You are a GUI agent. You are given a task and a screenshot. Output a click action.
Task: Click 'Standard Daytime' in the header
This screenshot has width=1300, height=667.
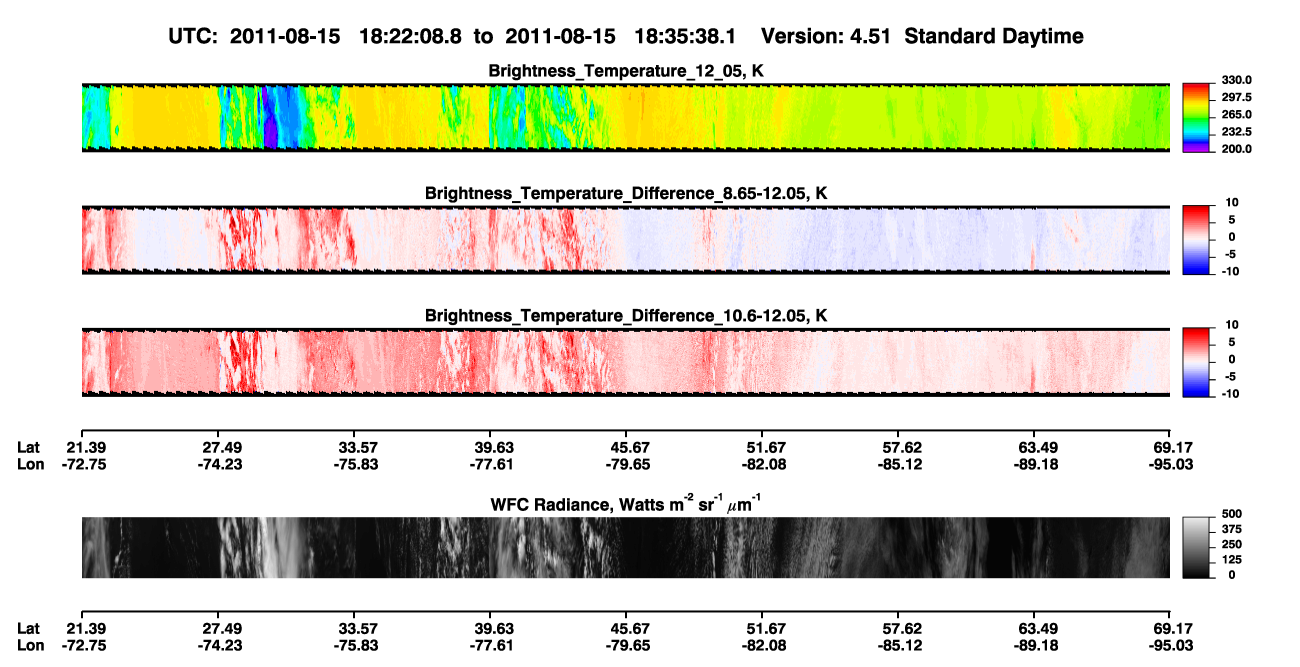[994, 36]
